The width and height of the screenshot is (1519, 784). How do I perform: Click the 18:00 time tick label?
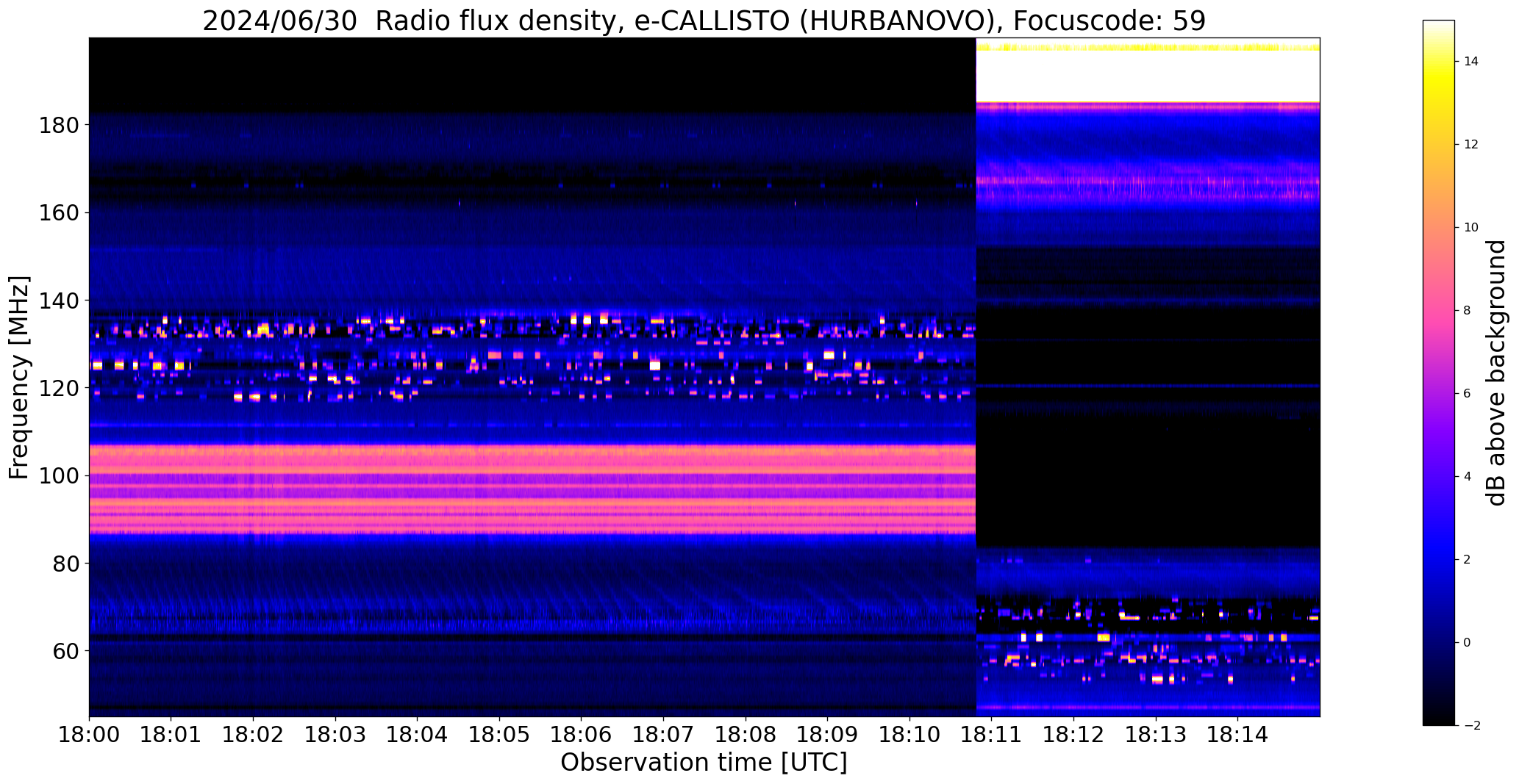coord(89,734)
